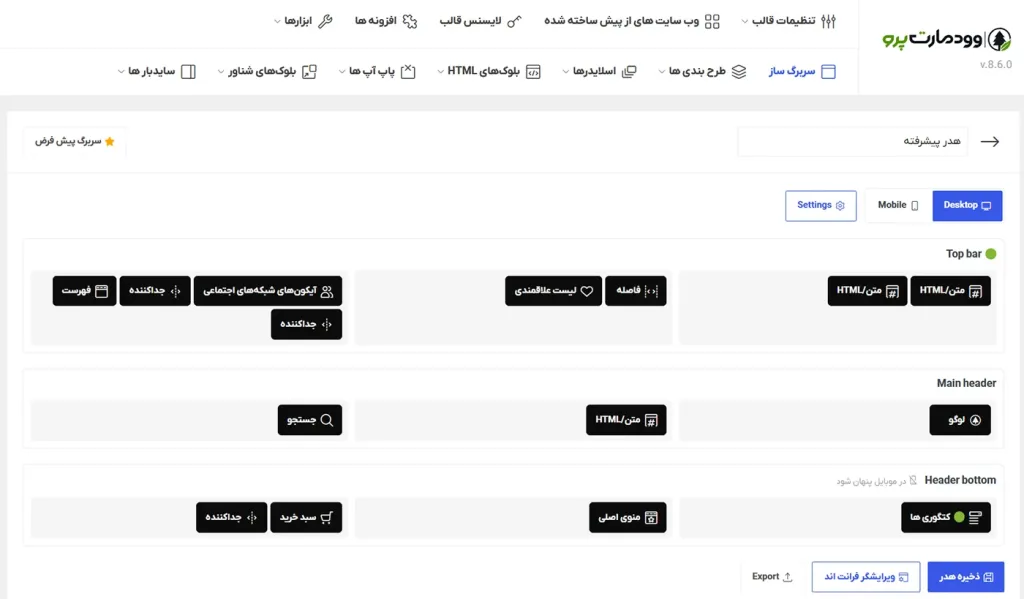The width and height of the screenshot is (1024, 599).
Task: Switch to the Mobile view
Action: pyautogui.click(x=899, y=206)
